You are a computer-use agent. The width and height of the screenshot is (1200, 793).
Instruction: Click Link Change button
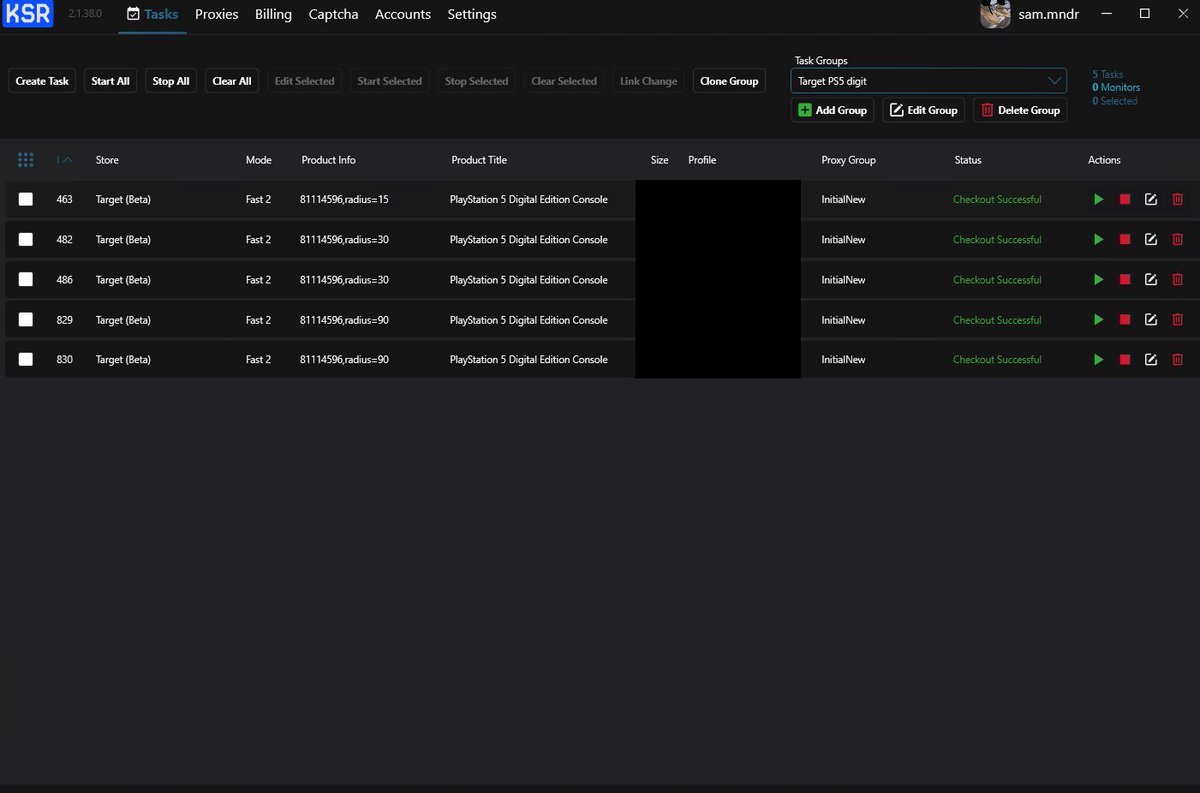[x=648, y=81]
